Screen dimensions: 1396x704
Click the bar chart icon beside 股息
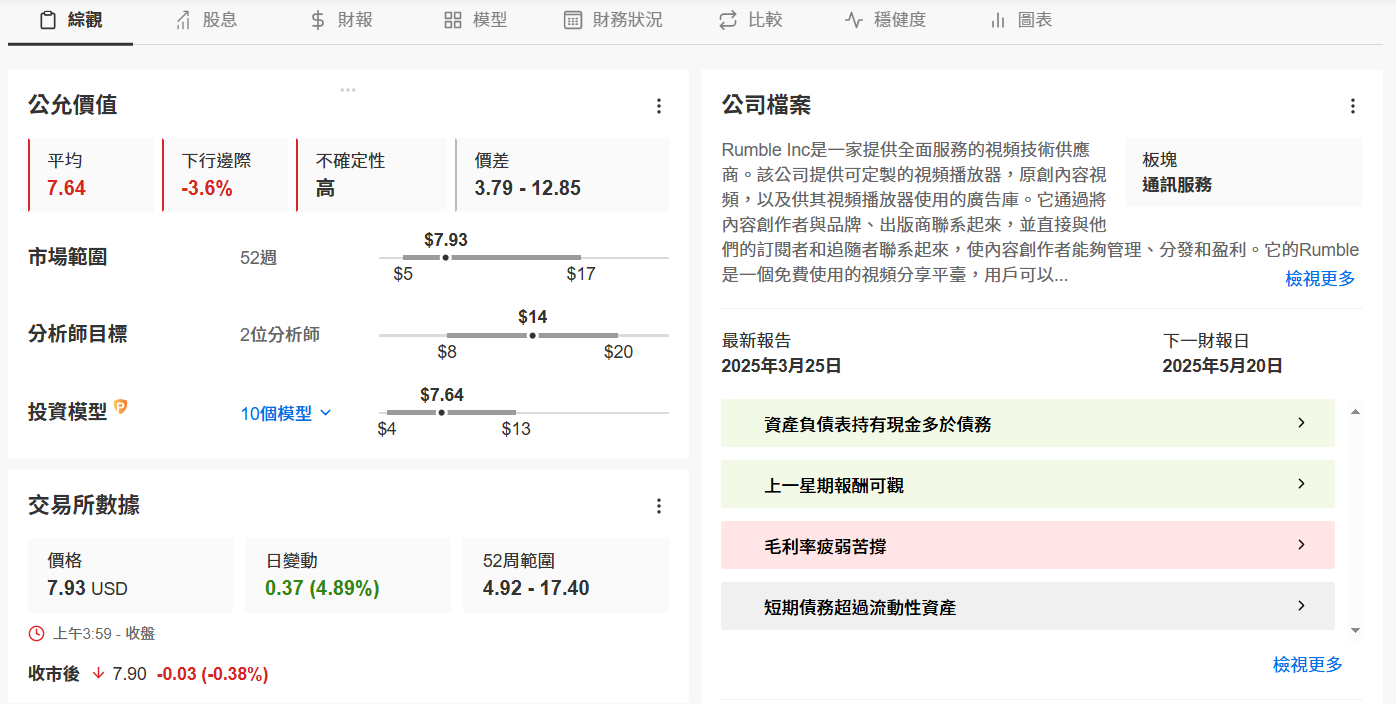click(183, 20)
